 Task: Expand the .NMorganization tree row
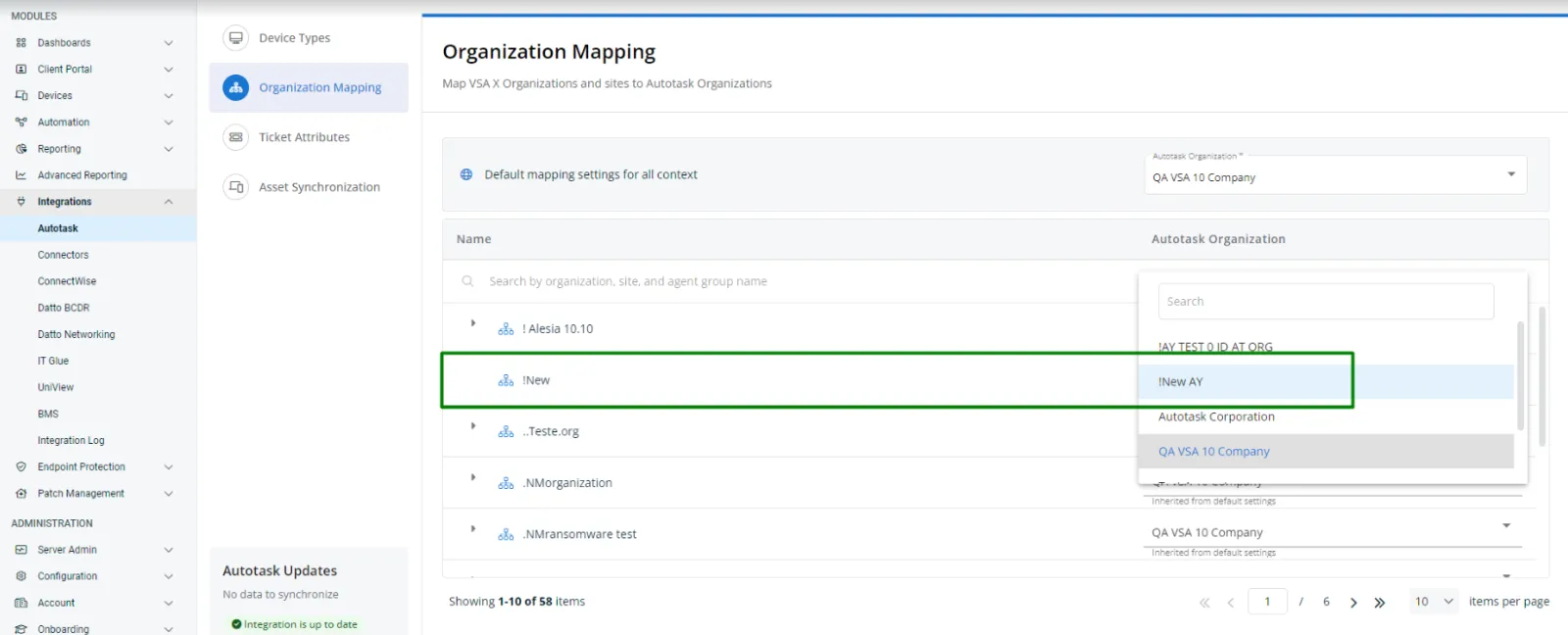click(473, 477)
